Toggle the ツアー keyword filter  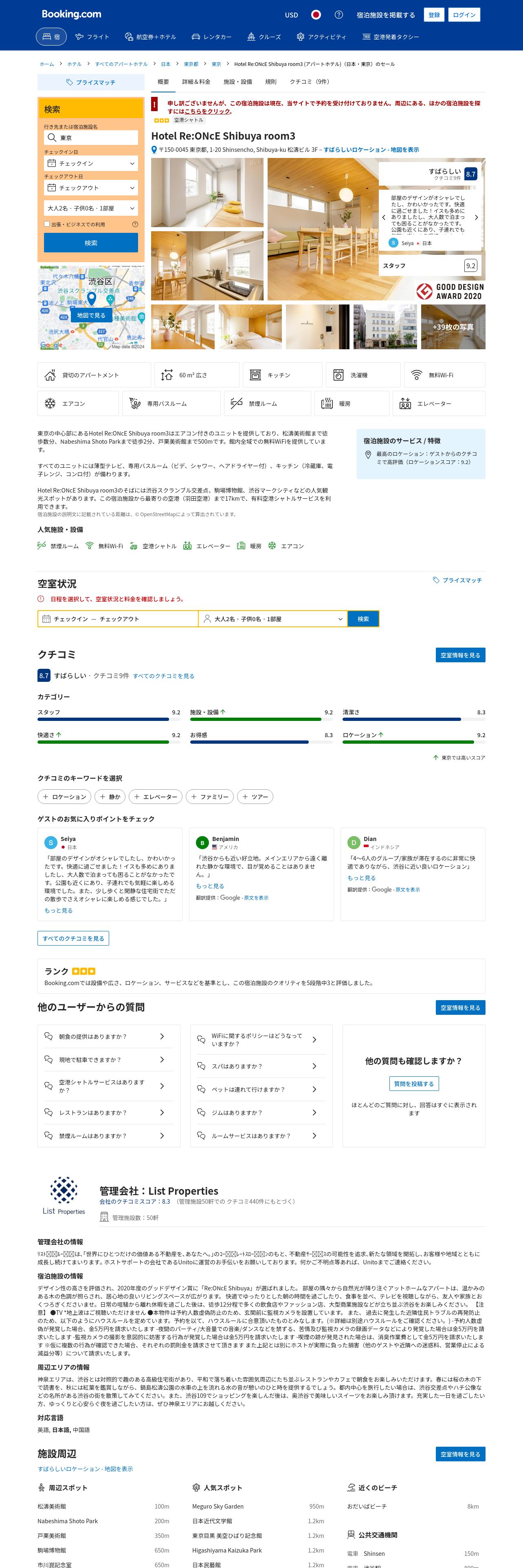pyautogui.click(x=255, y=797)
